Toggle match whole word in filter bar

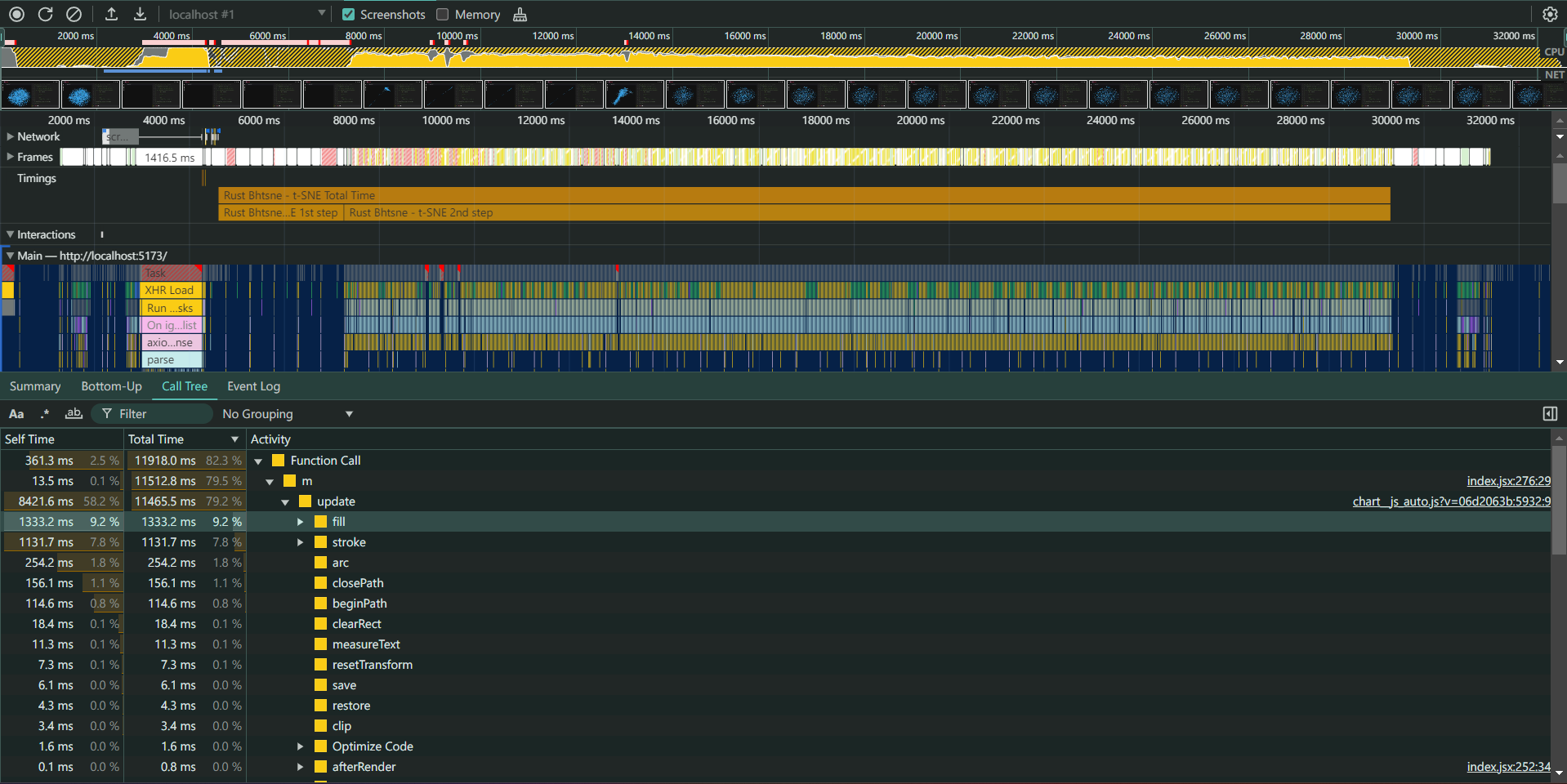(74, 413)
